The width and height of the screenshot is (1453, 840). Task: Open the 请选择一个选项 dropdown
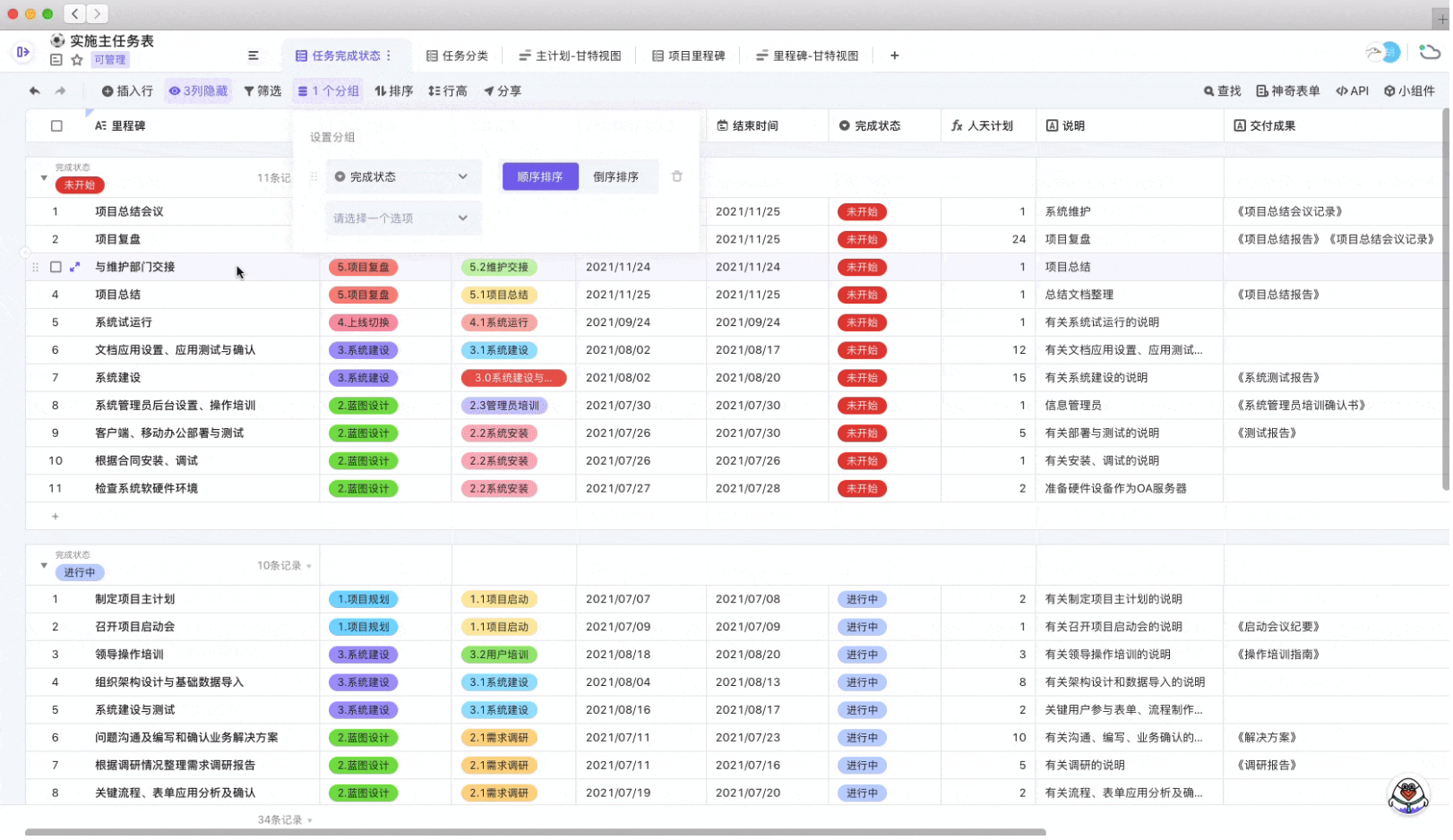[x=402, y=219]
